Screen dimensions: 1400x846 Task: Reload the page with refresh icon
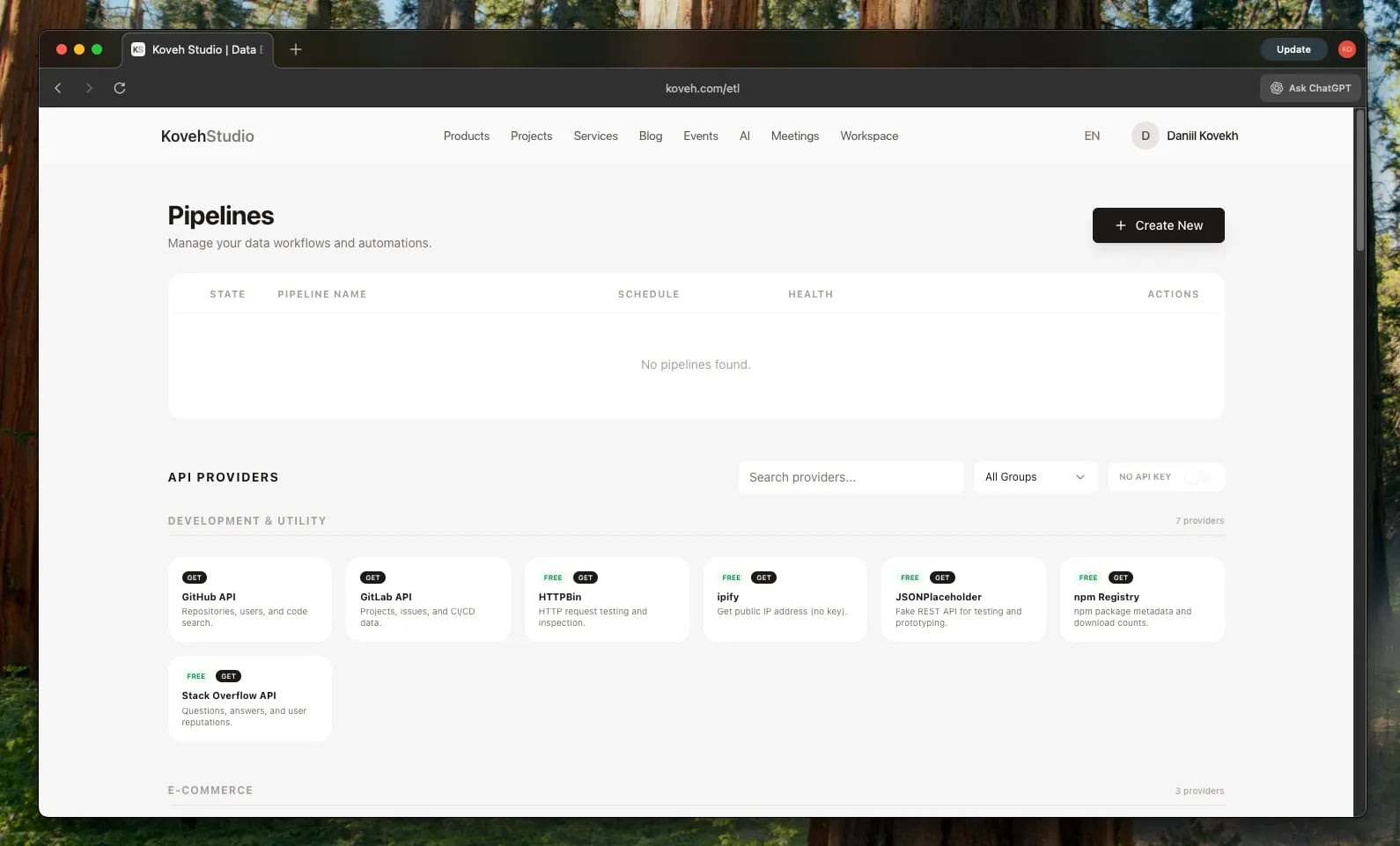point(120,88)
